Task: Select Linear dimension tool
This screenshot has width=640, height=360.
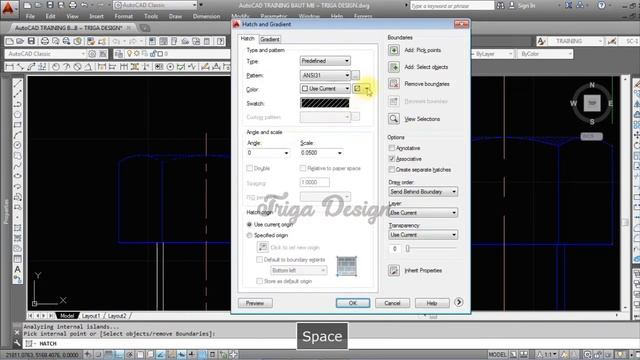Action: pyautogui.click(x=10, y=67)
